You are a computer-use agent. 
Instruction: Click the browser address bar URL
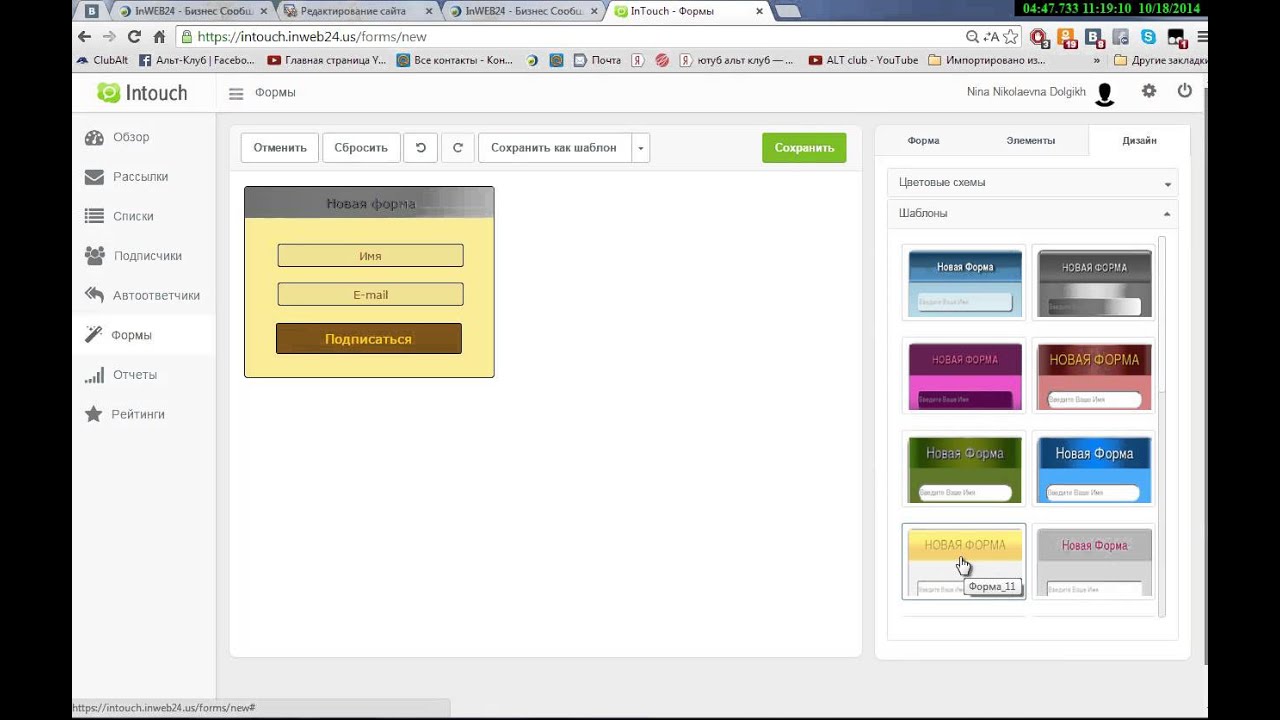tap(312, 37)
